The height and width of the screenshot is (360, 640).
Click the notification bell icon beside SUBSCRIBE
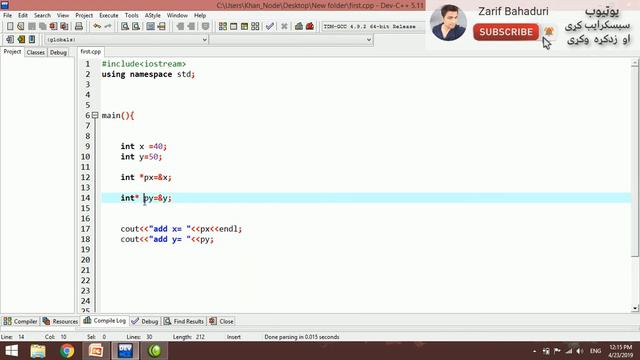(x=549, y=31)
